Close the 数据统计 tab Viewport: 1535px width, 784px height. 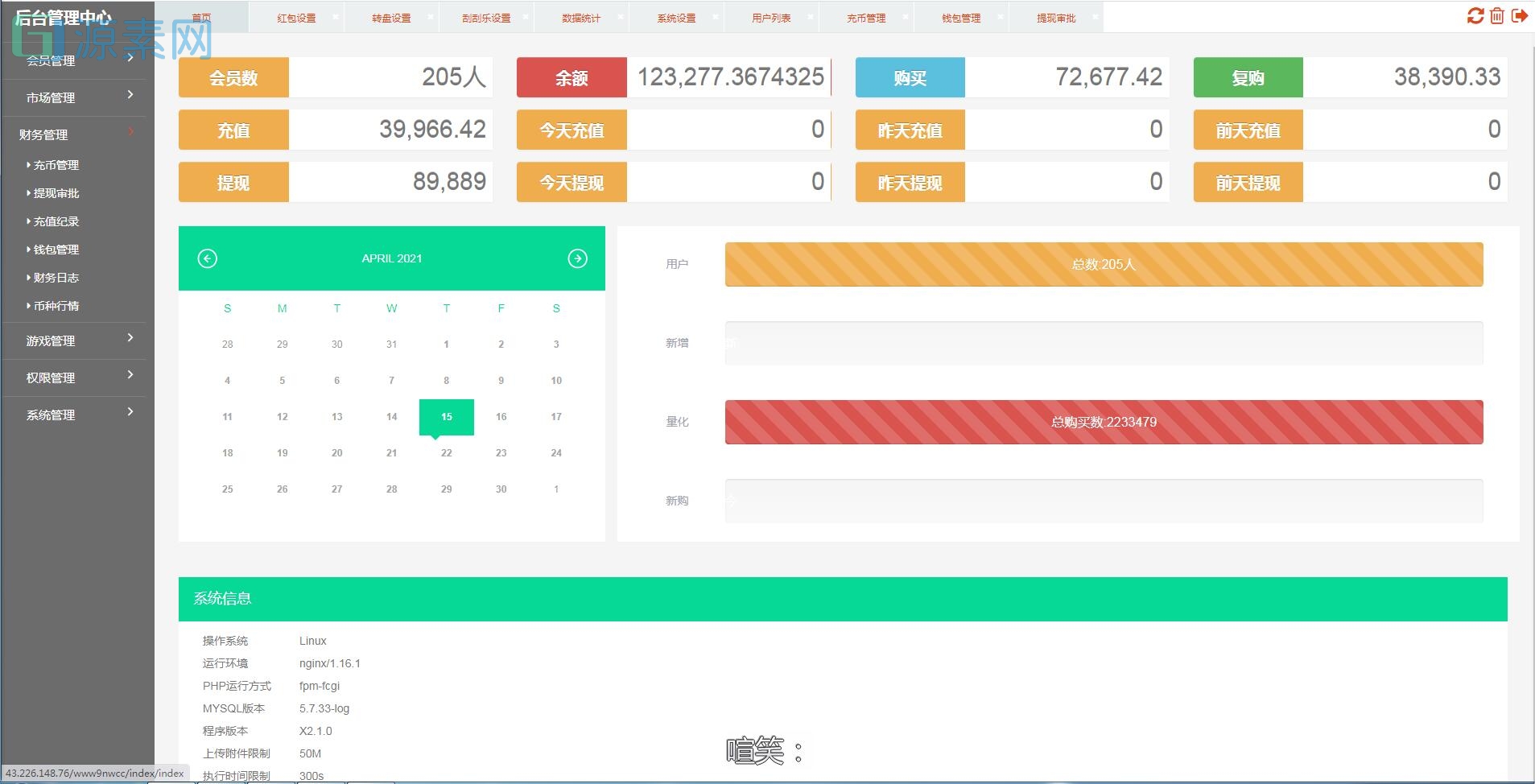tap(621, 15)
